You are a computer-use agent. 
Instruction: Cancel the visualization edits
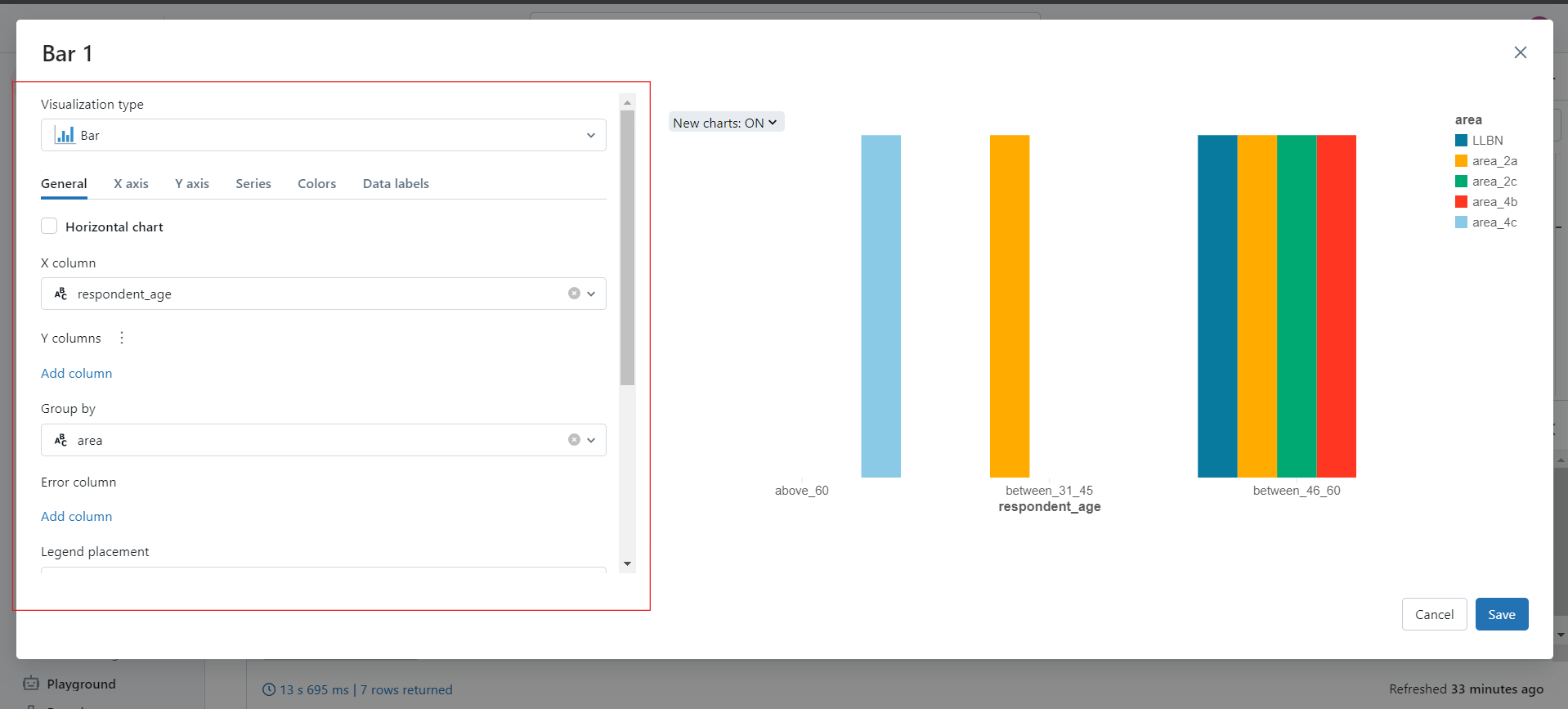[1434, 614]
